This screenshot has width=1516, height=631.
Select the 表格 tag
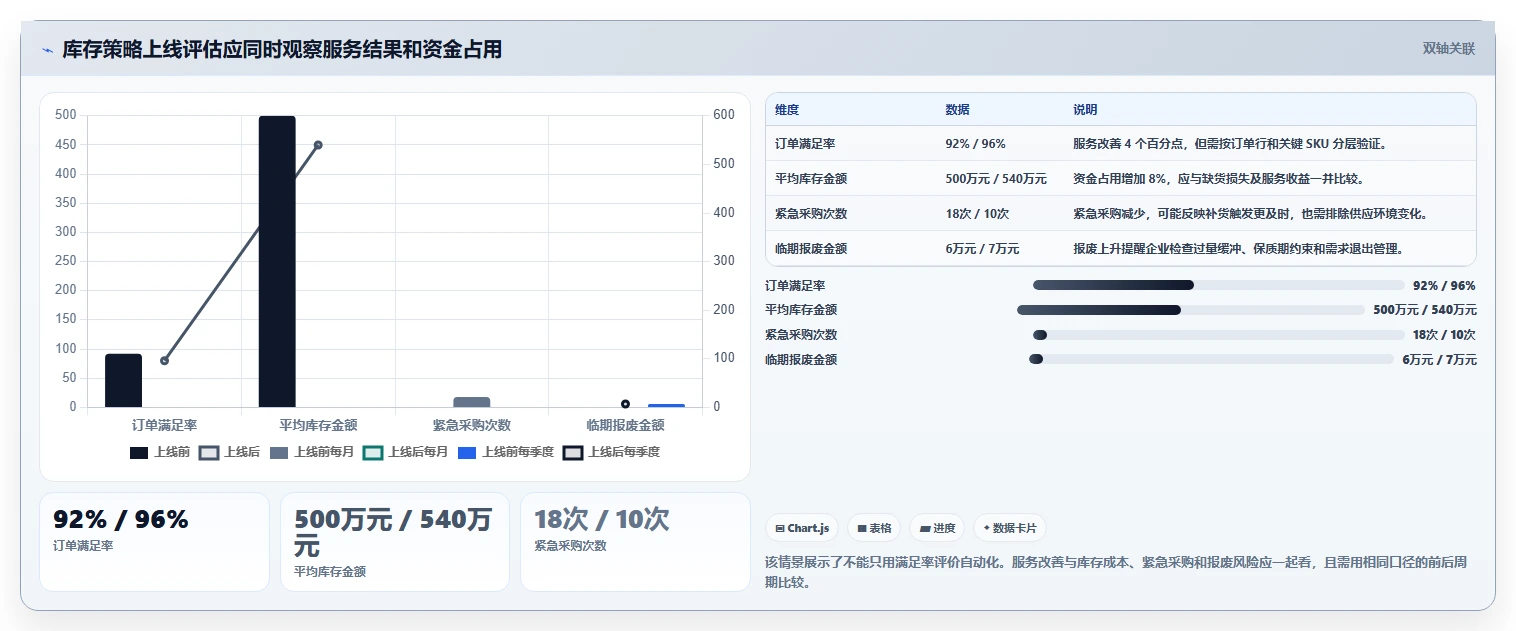click(x=874, y=528)
